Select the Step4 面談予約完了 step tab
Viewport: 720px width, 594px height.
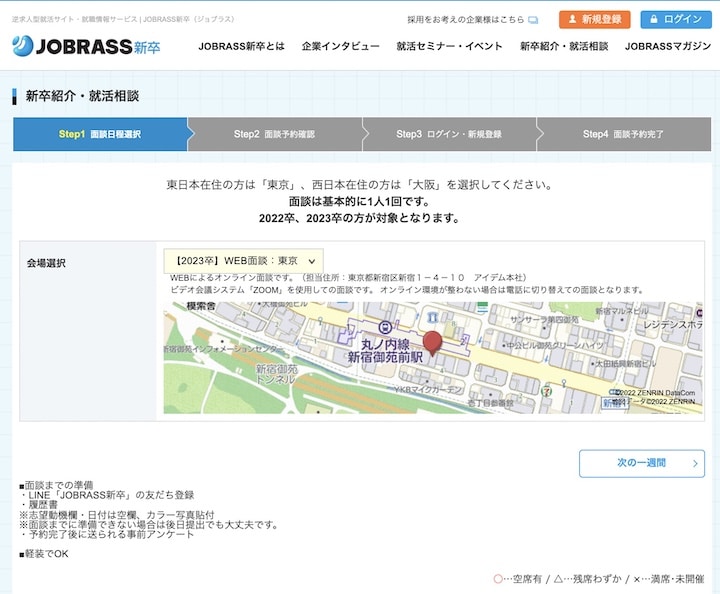pos(624,134)
